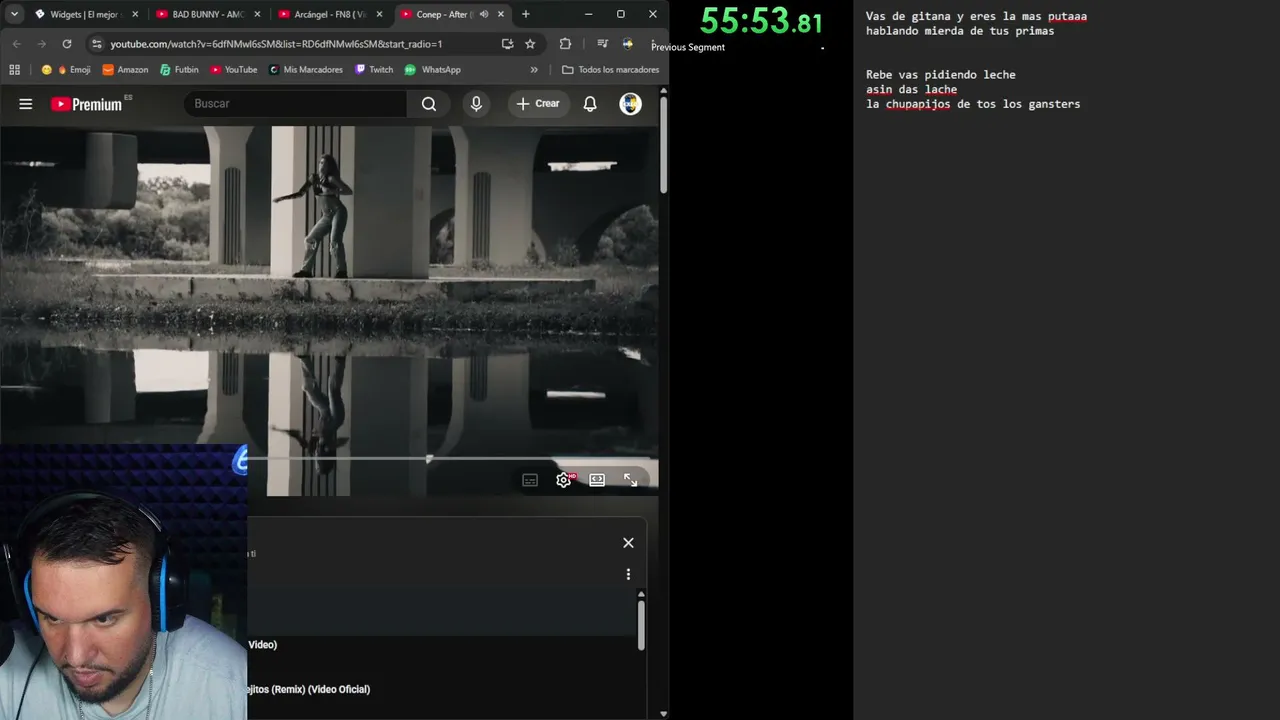Go back to the previous page
1280x720 pixels.
16,44
